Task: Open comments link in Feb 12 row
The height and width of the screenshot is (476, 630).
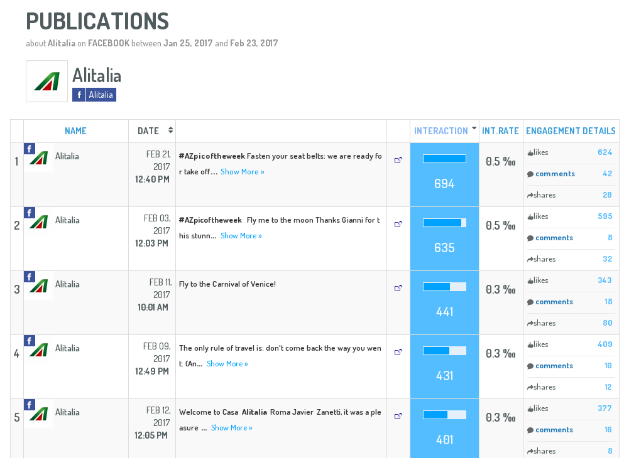Action: [x=554, y=430]
